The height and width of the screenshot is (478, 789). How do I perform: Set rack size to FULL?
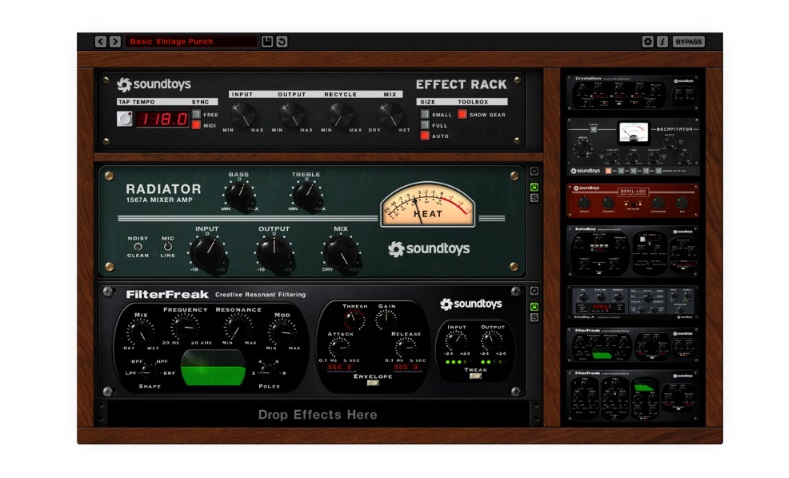tap(425, 125)
